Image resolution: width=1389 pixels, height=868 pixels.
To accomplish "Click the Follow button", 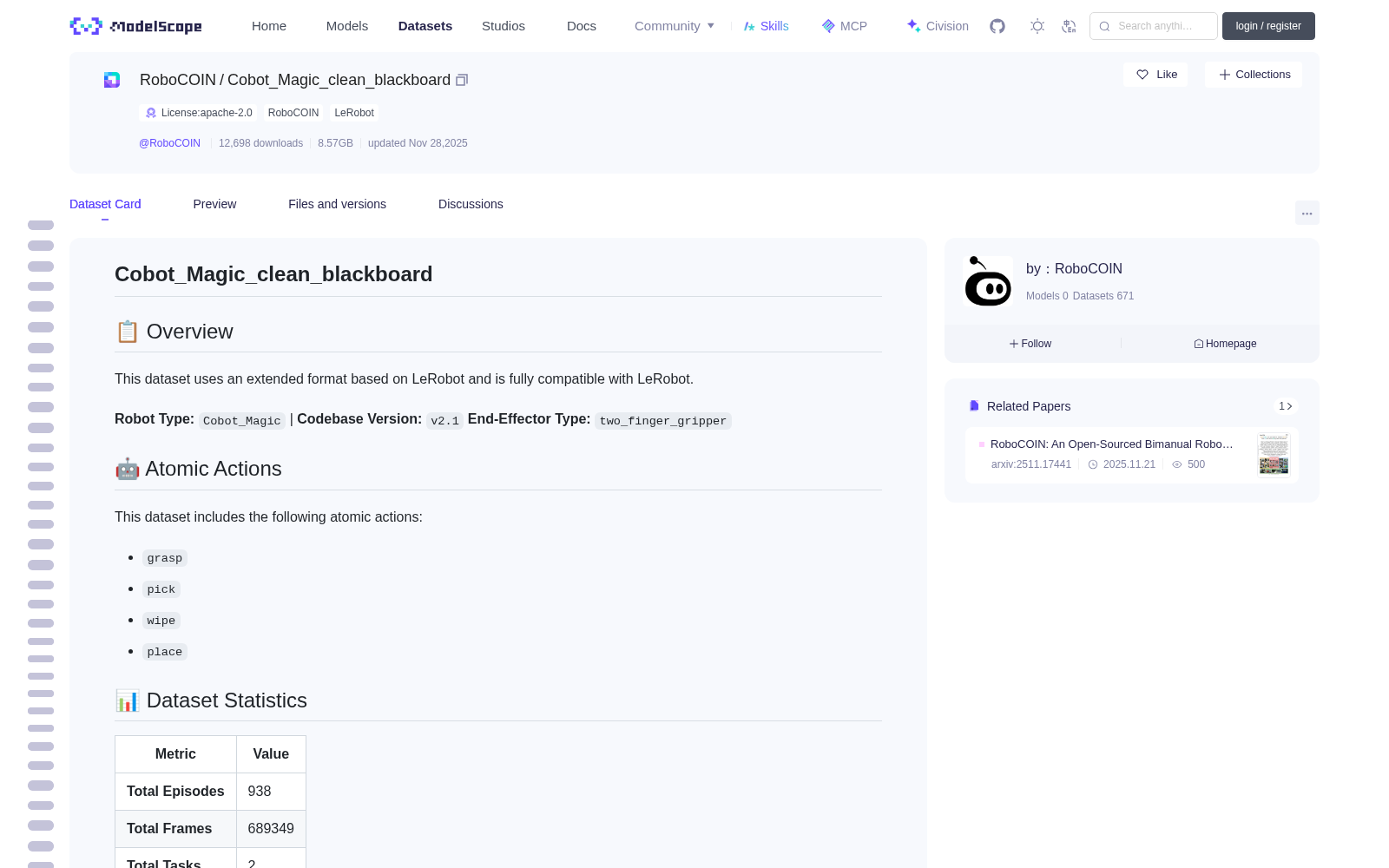I will point(1030,344).
